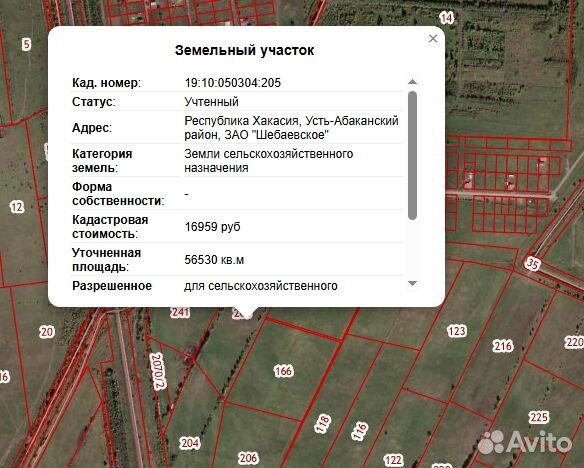The height and width of the screenshot is (468, 584).
Task: Click parcel label 241 below popup
Action: coord(180,312)
